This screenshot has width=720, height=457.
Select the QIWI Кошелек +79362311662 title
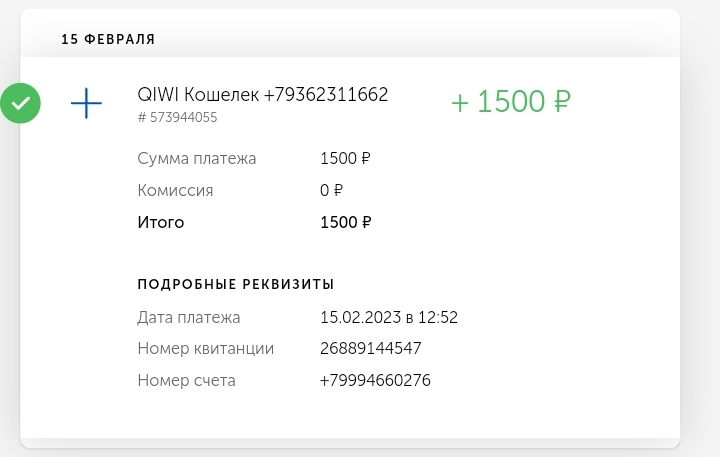[262, 95]
